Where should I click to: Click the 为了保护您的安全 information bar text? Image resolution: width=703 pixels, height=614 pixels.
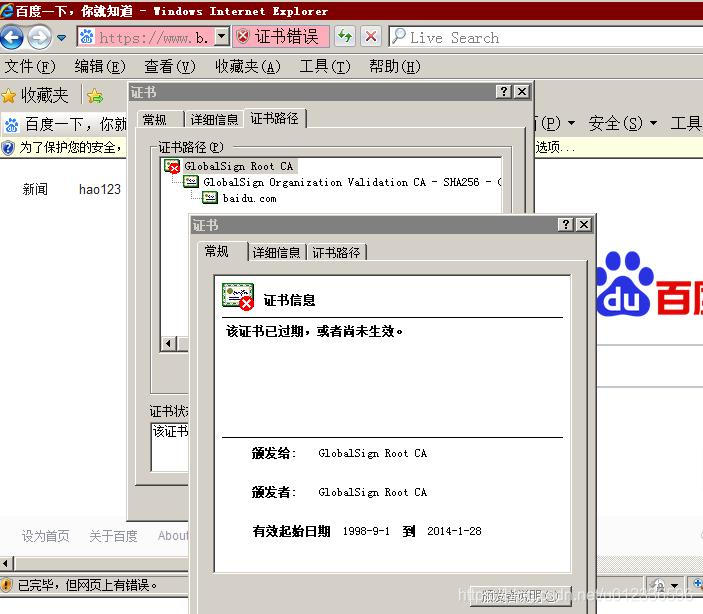[x=70, y=147]
